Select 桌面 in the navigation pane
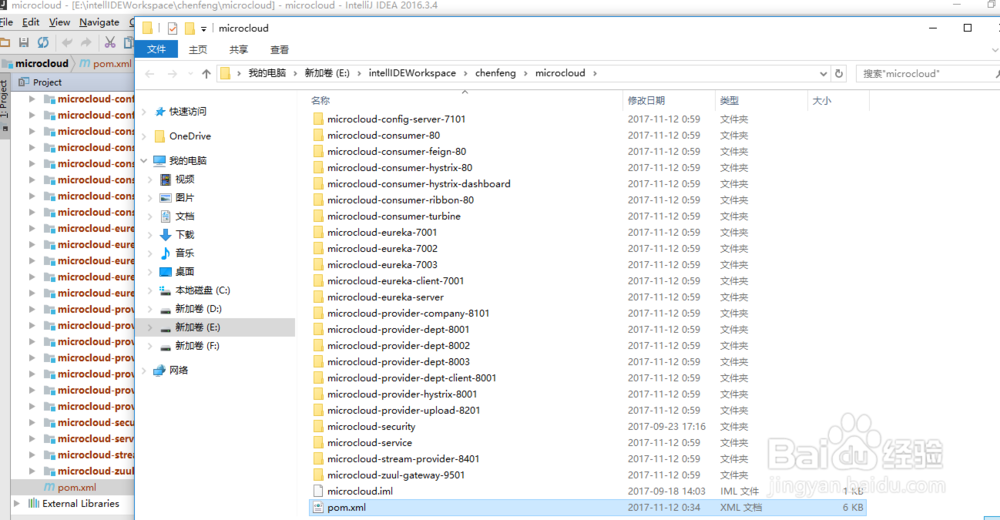Image resolution: width=1000 pixels, height=520 pixels. coord(177,272)
